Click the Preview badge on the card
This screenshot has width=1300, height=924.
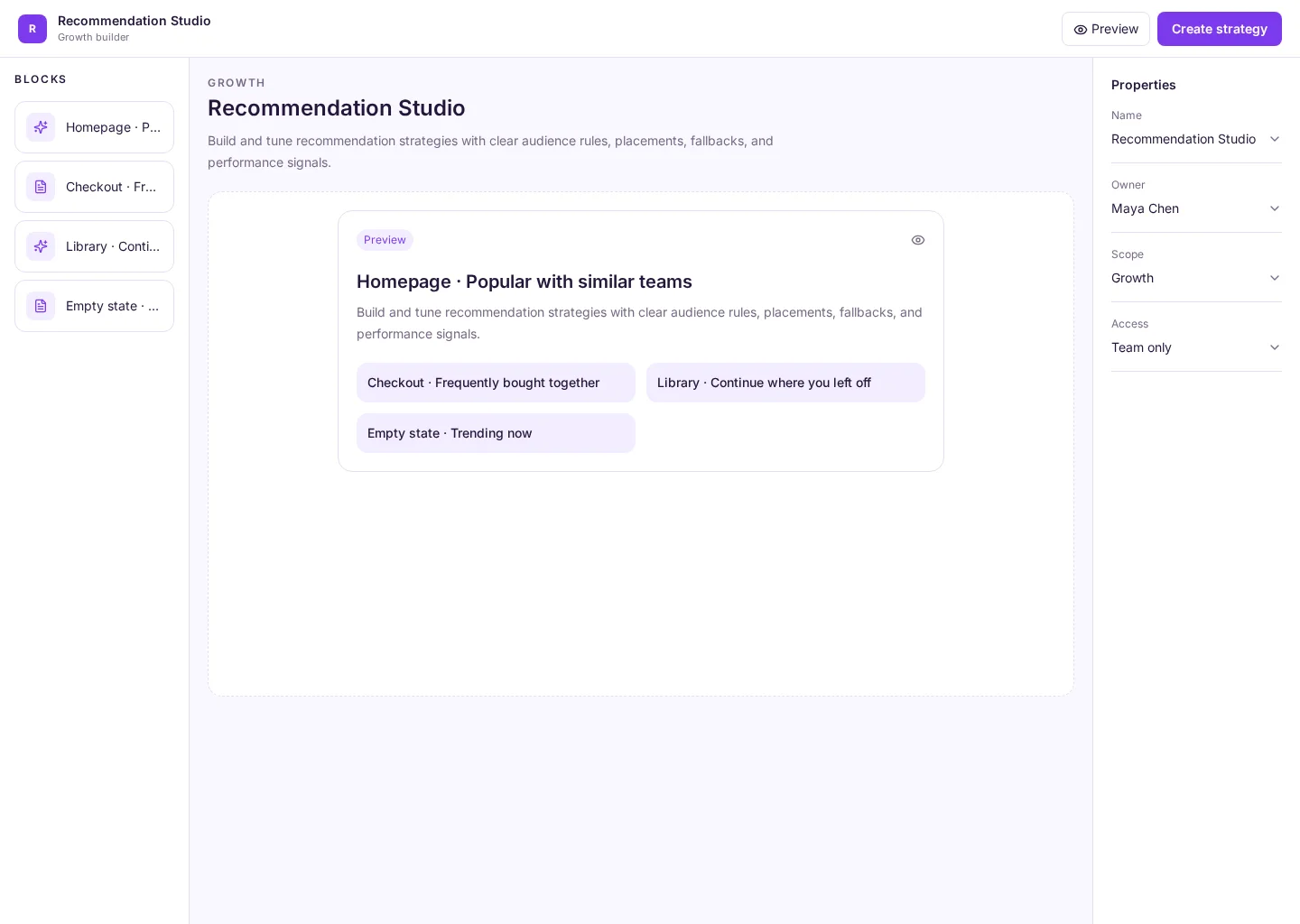[385, 240]
